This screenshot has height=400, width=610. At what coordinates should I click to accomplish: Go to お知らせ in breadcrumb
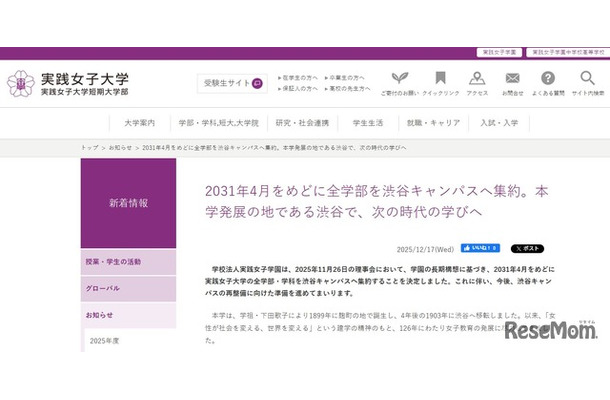[120, 148]
